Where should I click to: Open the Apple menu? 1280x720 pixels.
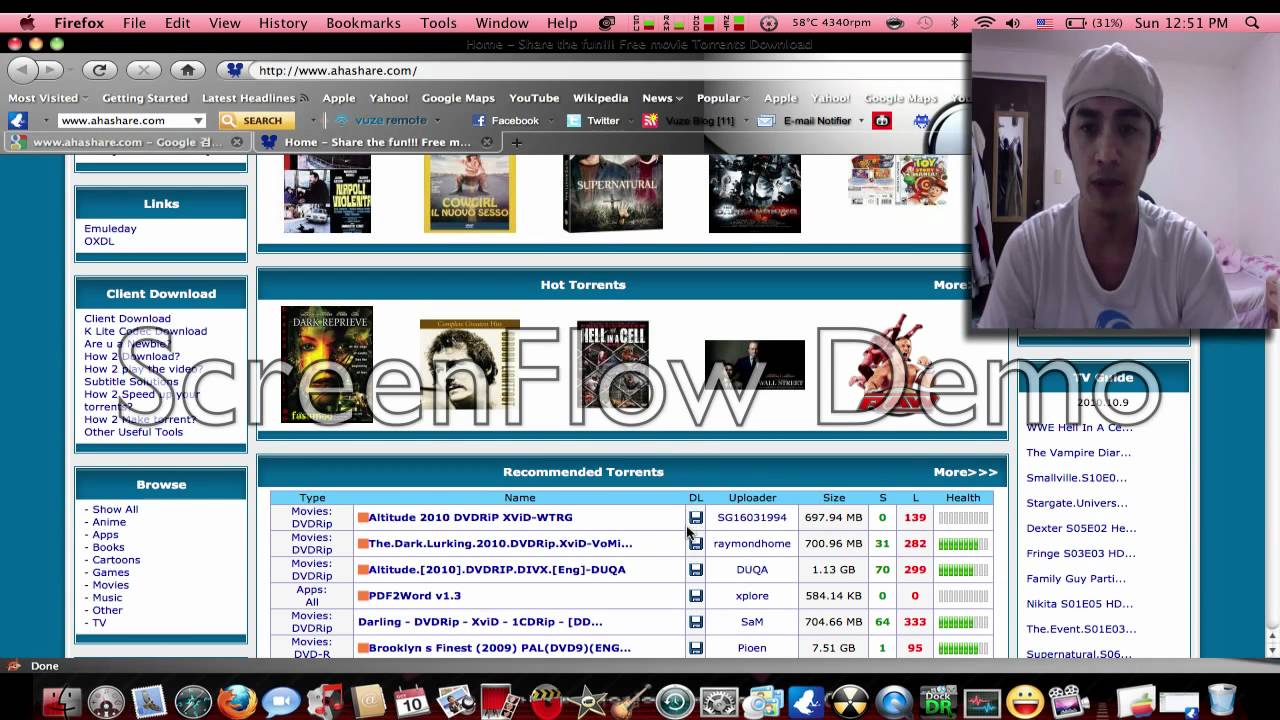(x=27, y=22)
